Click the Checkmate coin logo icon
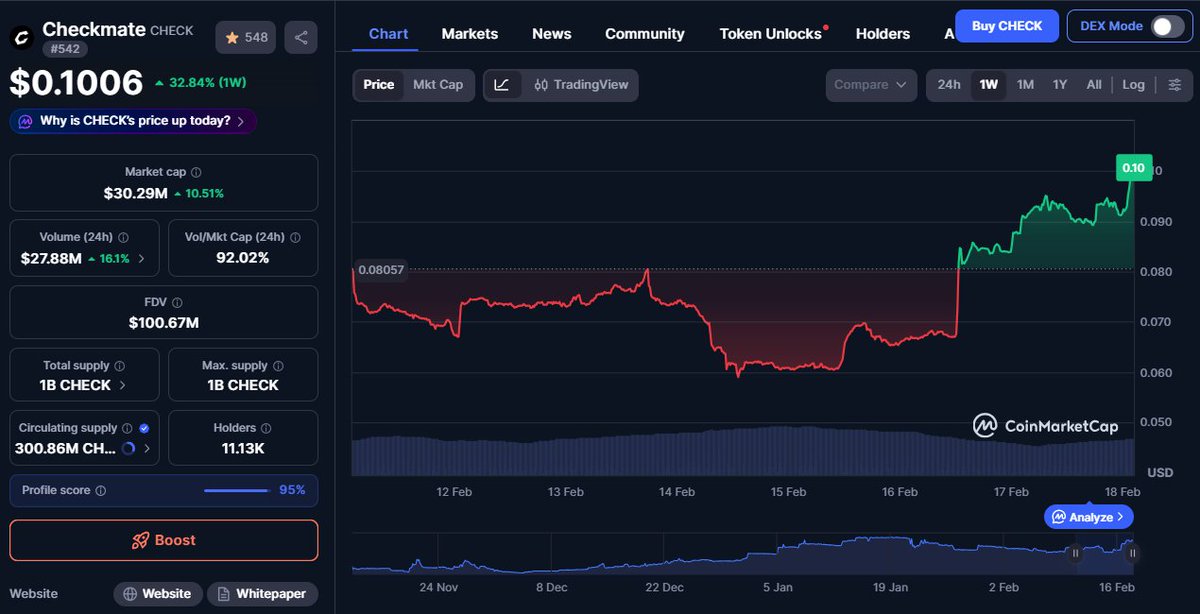Screen dimensions: 1200x614 pos(21,37)
